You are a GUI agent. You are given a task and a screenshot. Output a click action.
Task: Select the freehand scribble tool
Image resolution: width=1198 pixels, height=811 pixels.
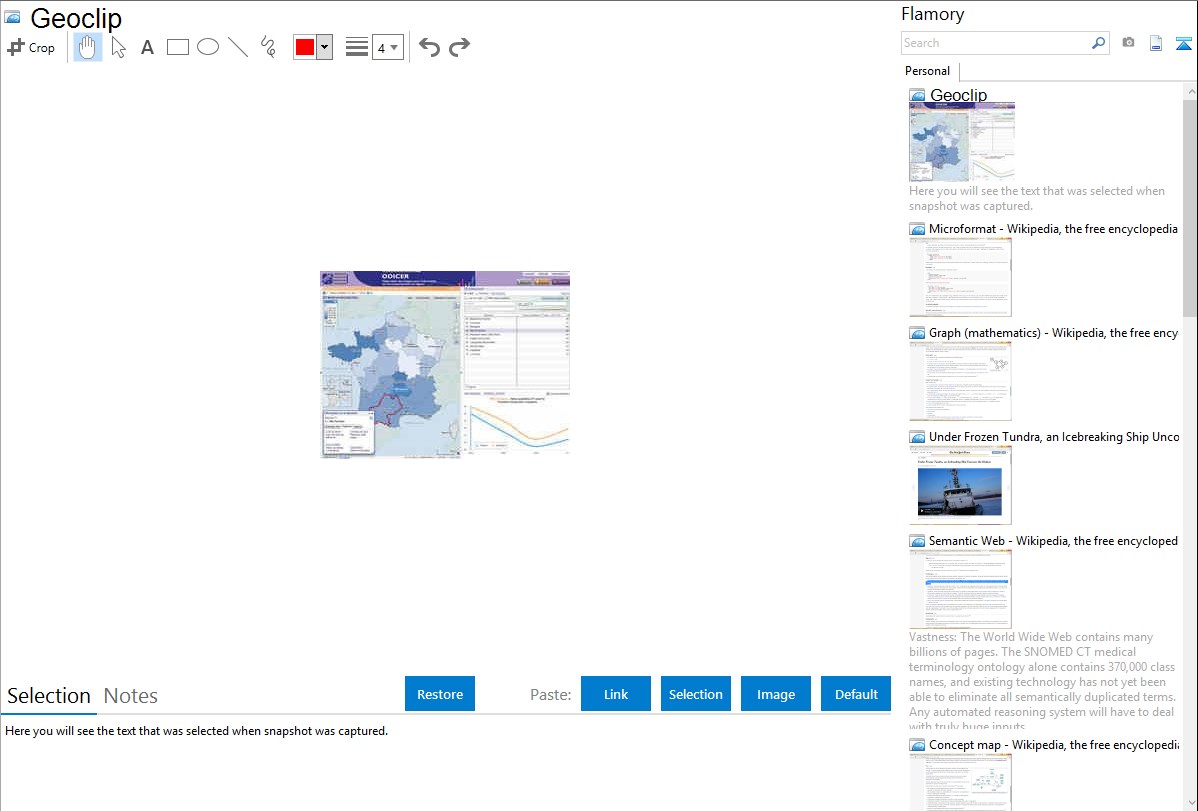268,47
